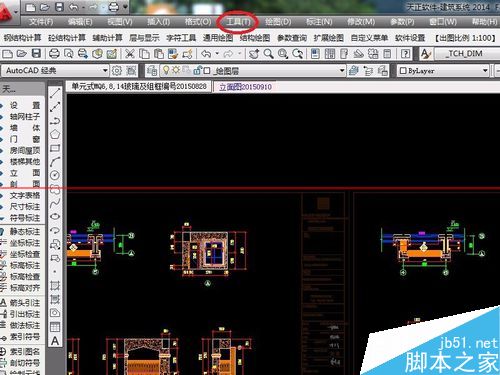This screenshot has height=375, width=500.
Task: Select the Line tool in draw toolbar
Action: tap(55, 93)
